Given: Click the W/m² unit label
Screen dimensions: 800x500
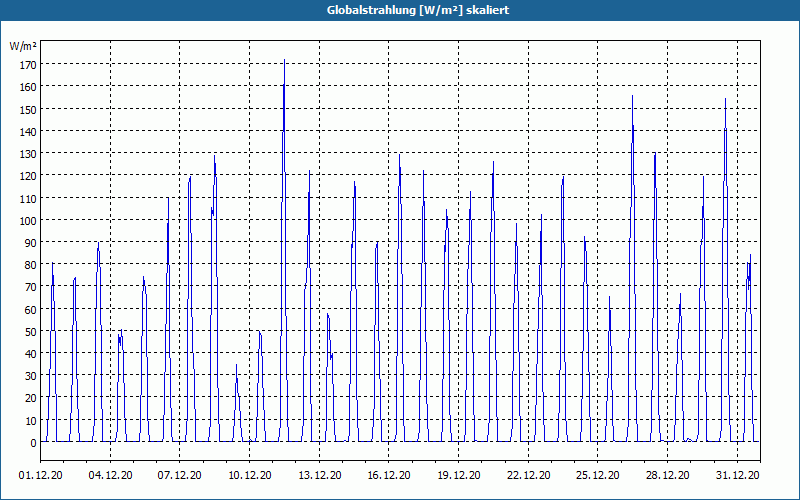Looking at the screenshot, I should pyautogui.click(x=23, y=46).
